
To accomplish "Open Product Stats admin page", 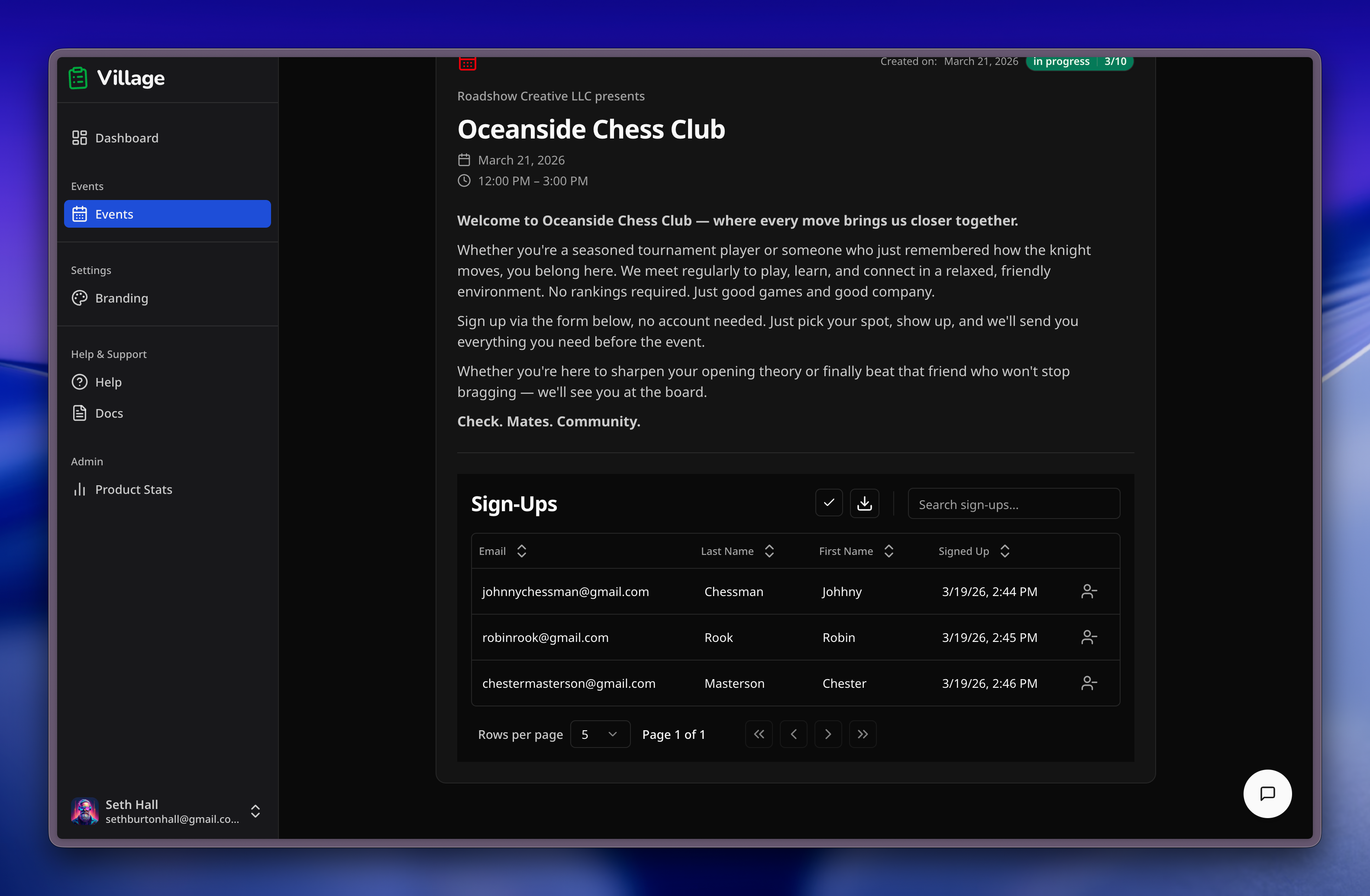I will 133,490.
